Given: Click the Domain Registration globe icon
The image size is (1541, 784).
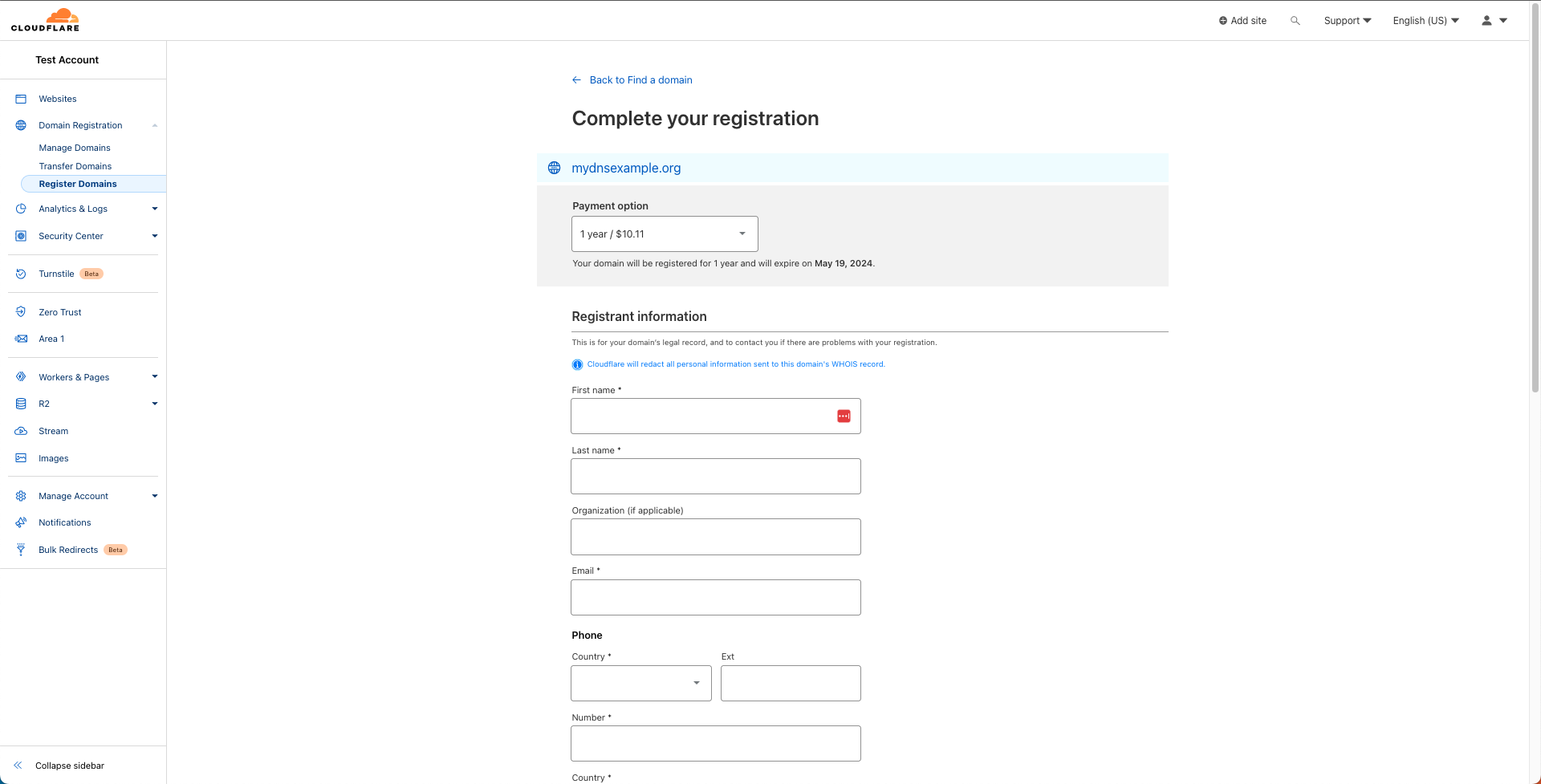Looking at the screenshot, I should tap(20, 125).
